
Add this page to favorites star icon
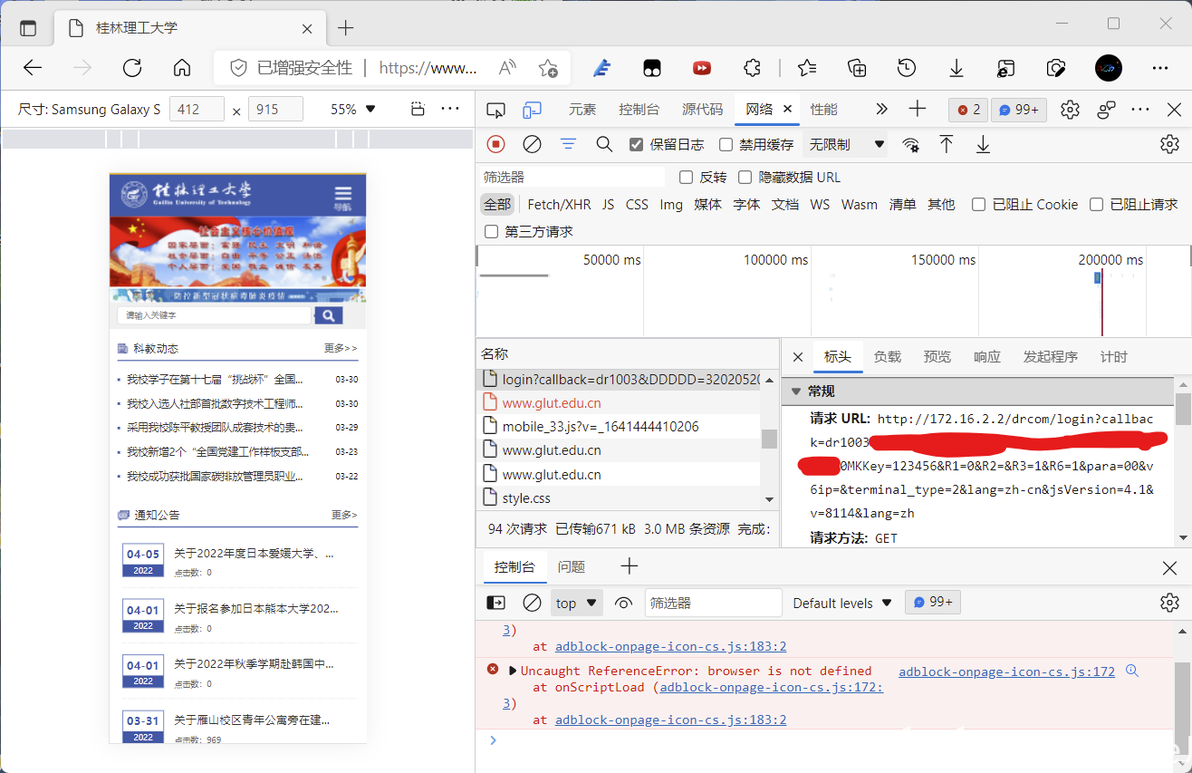[x=548, y=68]
